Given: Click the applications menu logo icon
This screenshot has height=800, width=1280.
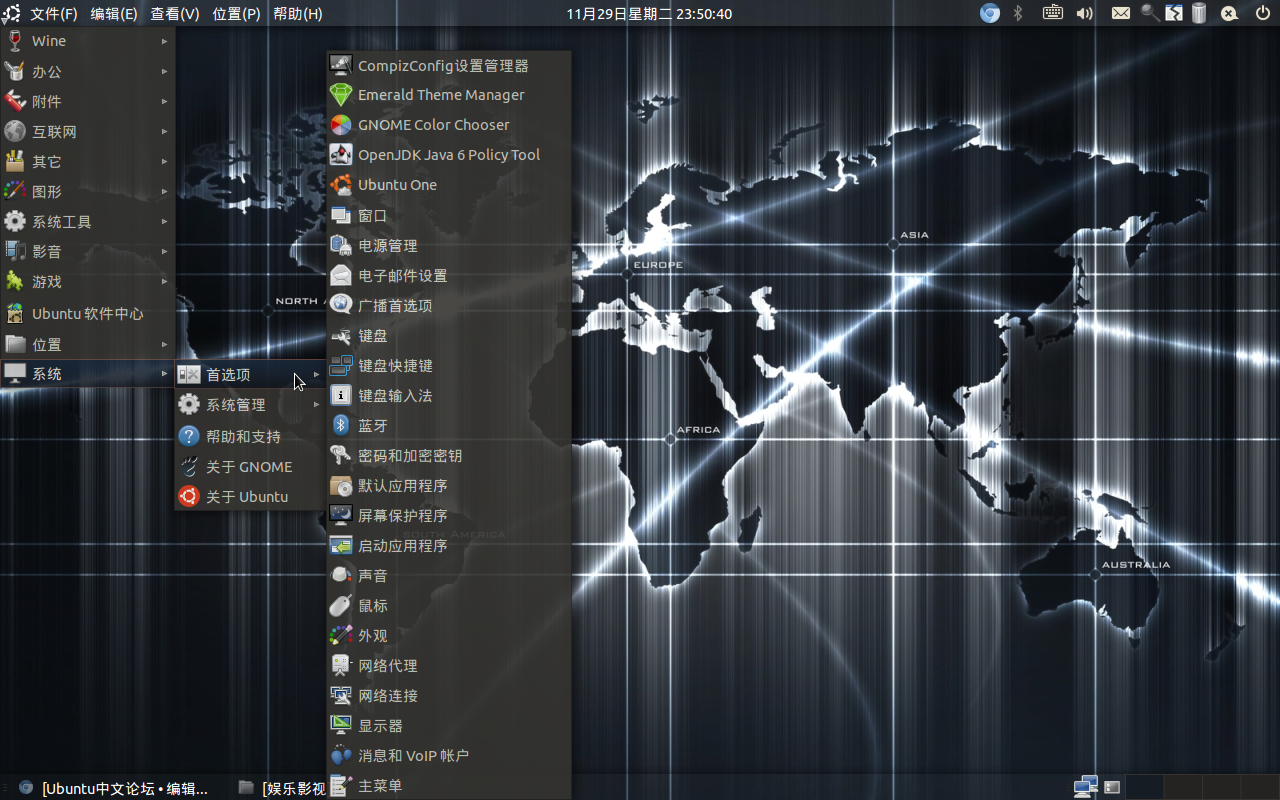Looking at the screenshot, I should click(11, 13).
